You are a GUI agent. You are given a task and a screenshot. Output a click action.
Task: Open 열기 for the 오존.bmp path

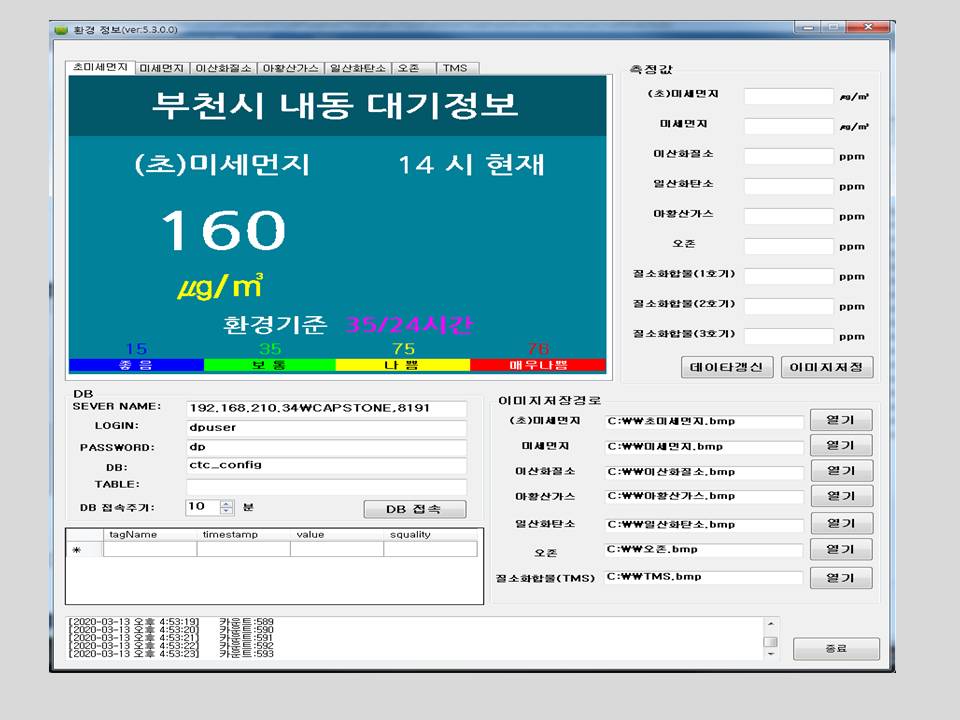[841, 549]
